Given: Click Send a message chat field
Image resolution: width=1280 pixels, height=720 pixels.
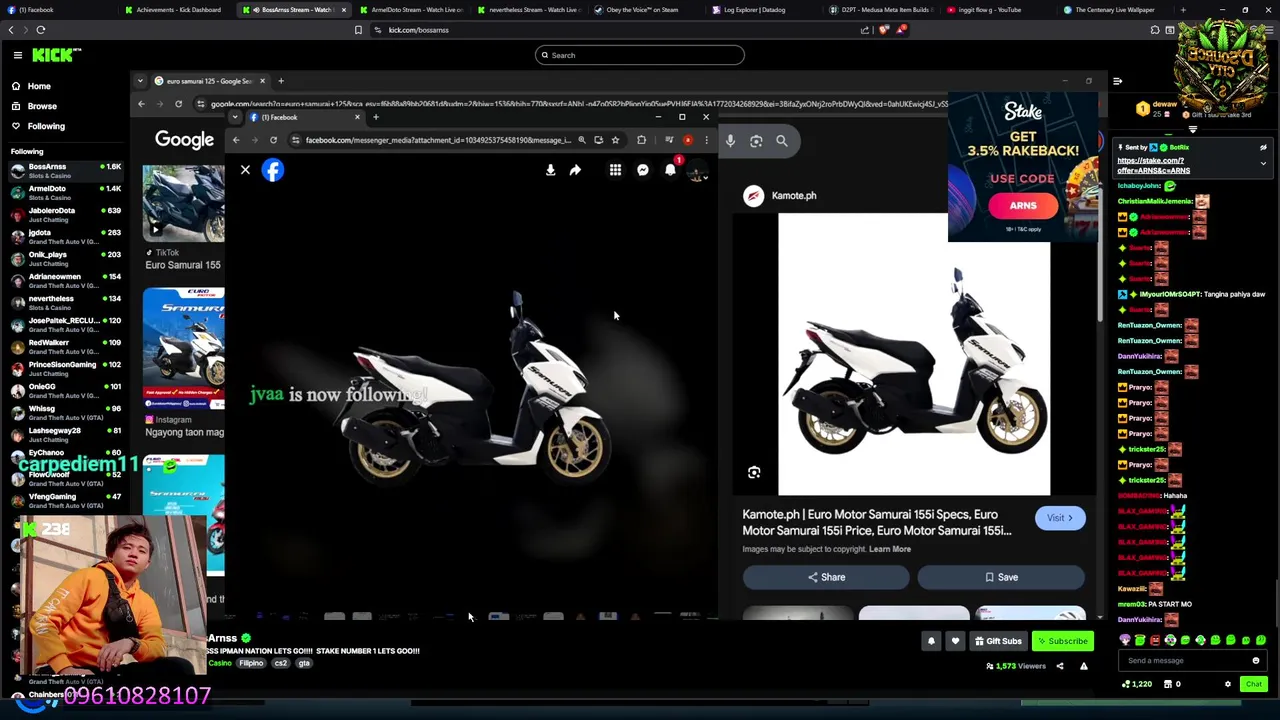Looking at the screenshot, I should tap(1185, 660).
